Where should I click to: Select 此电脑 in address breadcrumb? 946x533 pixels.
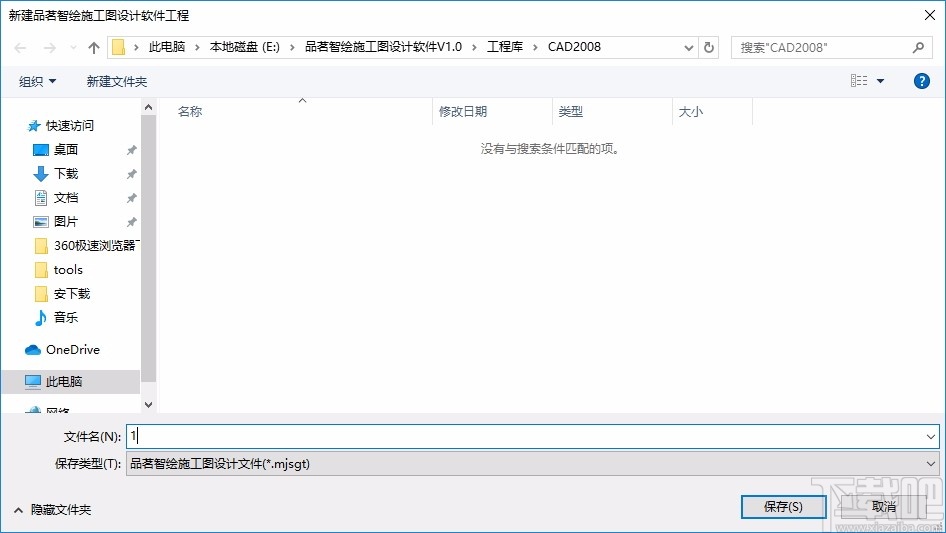(167, 47)
